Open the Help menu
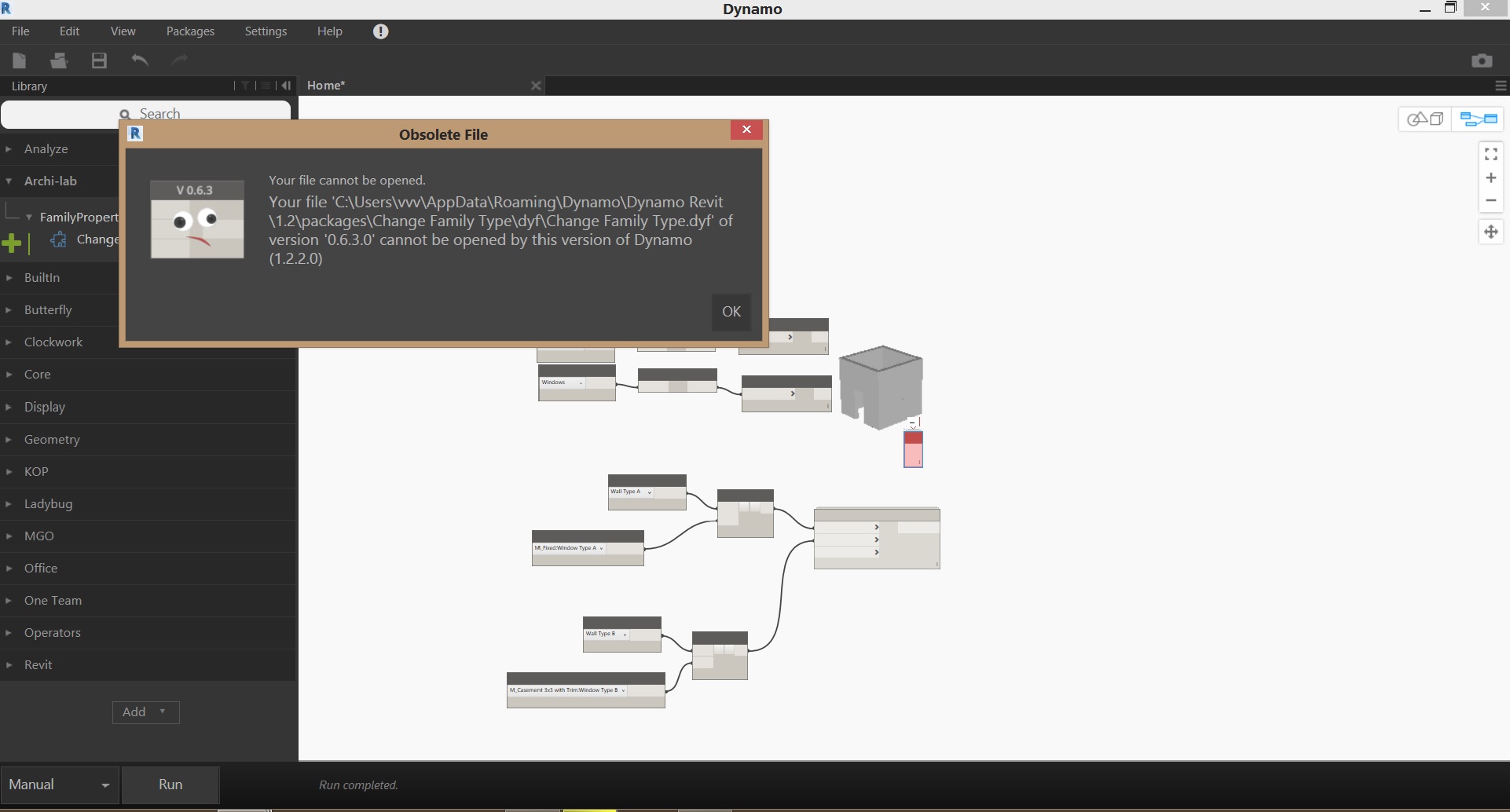 (330, 31)
